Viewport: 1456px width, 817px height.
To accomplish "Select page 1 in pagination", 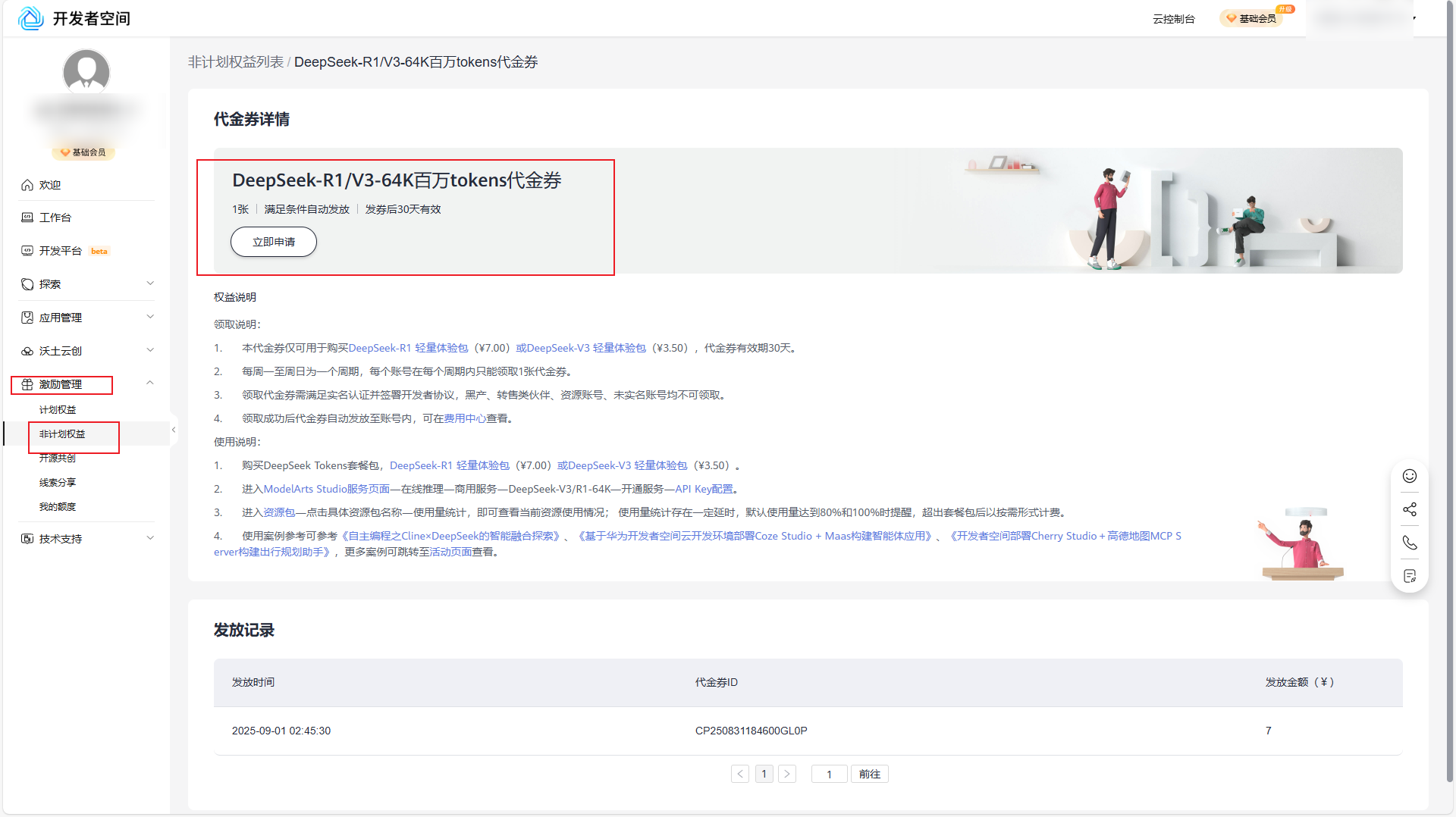I will (x=764, y=774).
